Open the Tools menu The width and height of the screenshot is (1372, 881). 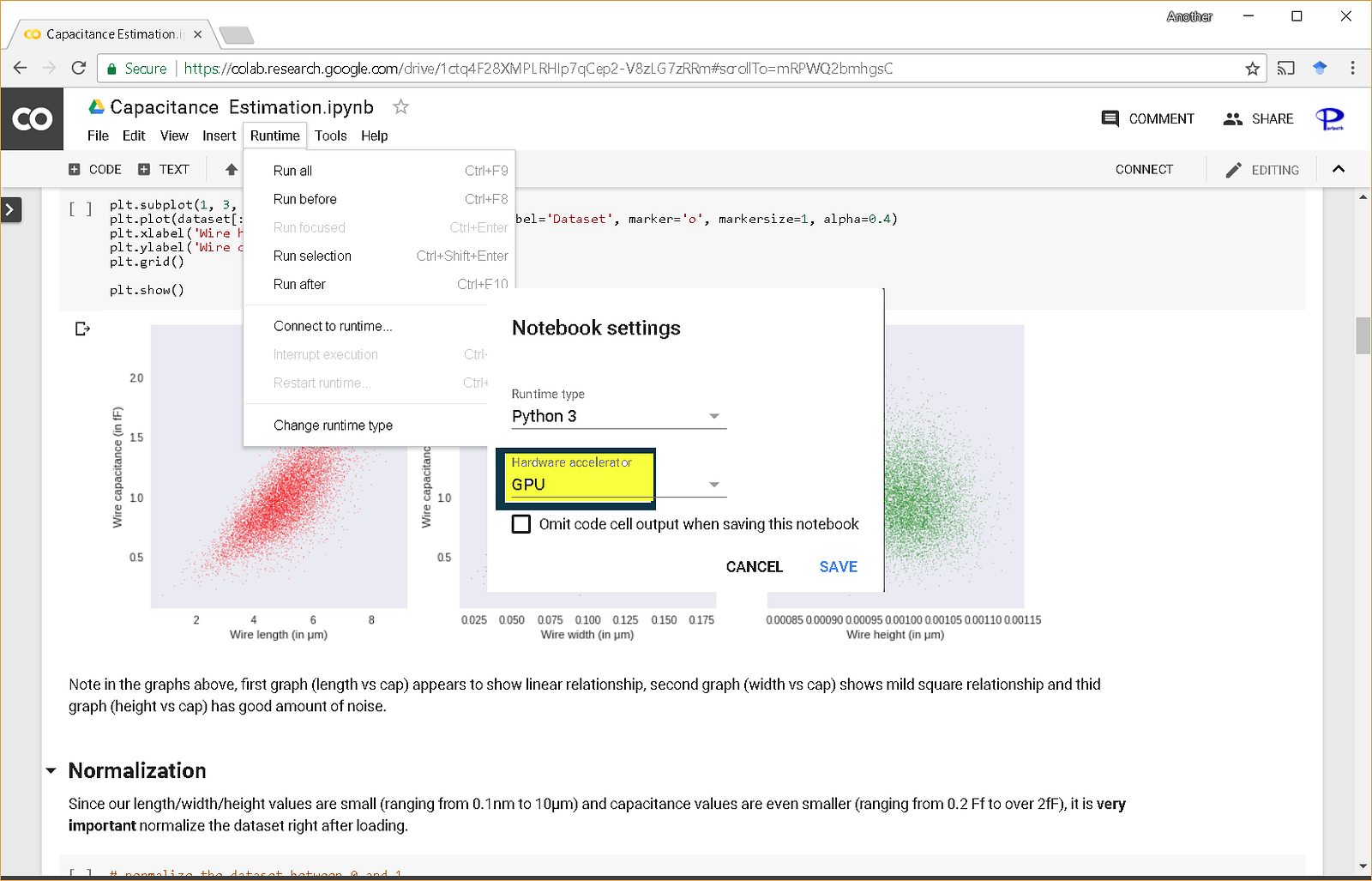click(x=330, y=136)
